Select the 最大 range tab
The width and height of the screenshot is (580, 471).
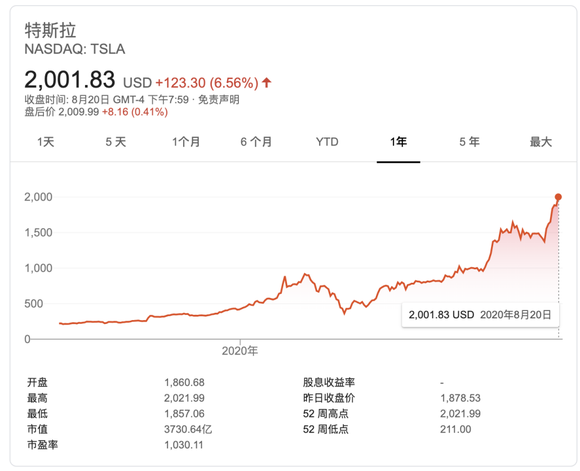click(540, 142)
